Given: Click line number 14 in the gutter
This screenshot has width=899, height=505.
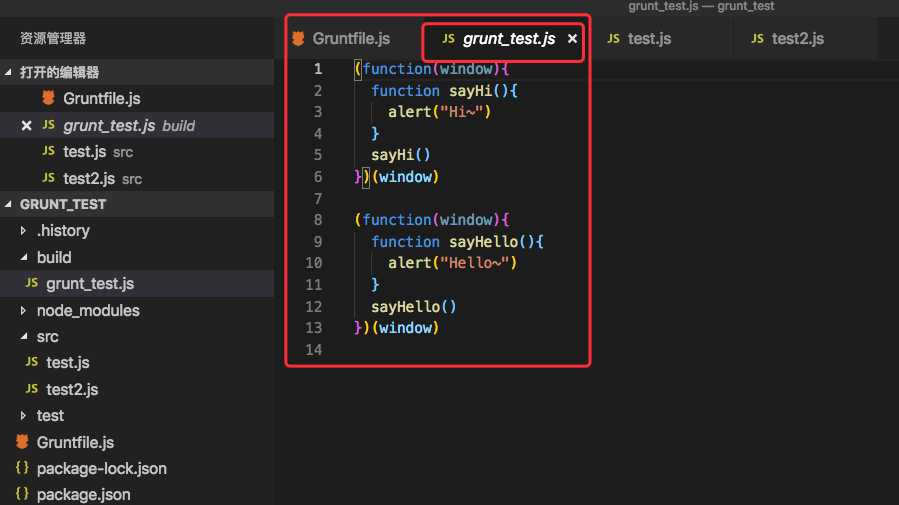Looking at the screenshot, I should pos(314,350).
